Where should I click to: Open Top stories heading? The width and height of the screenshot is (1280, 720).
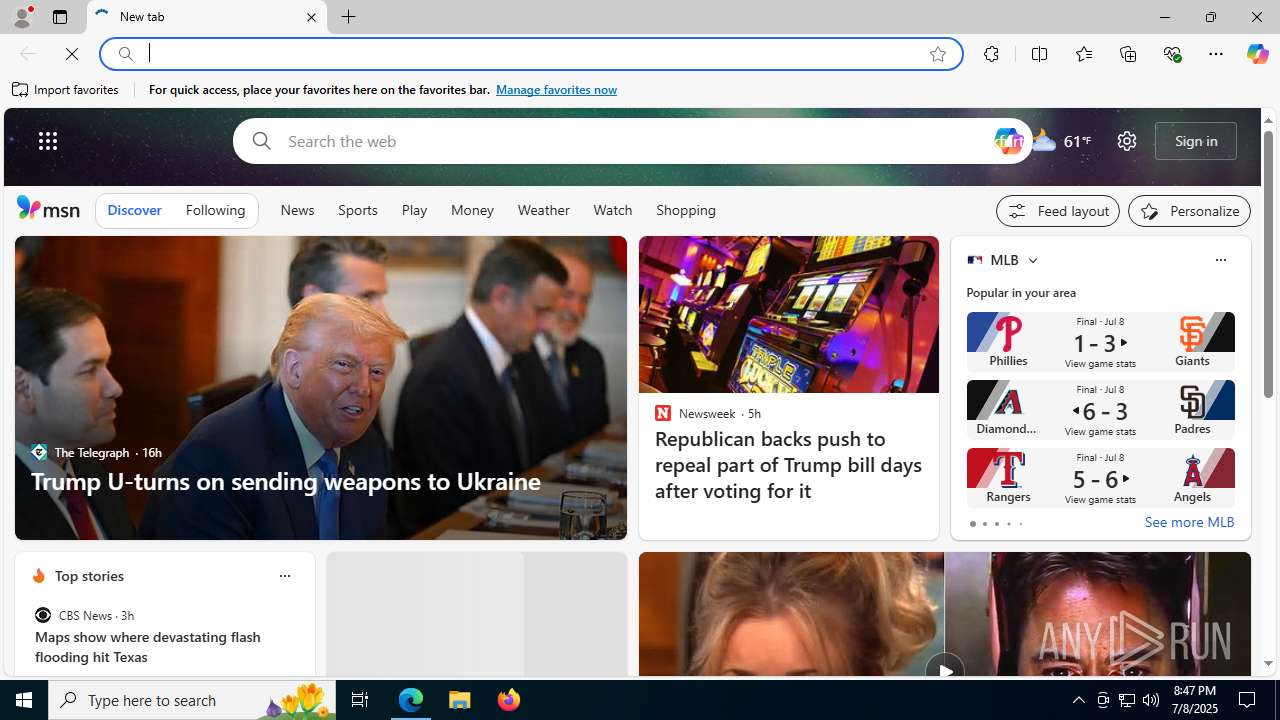89,576
